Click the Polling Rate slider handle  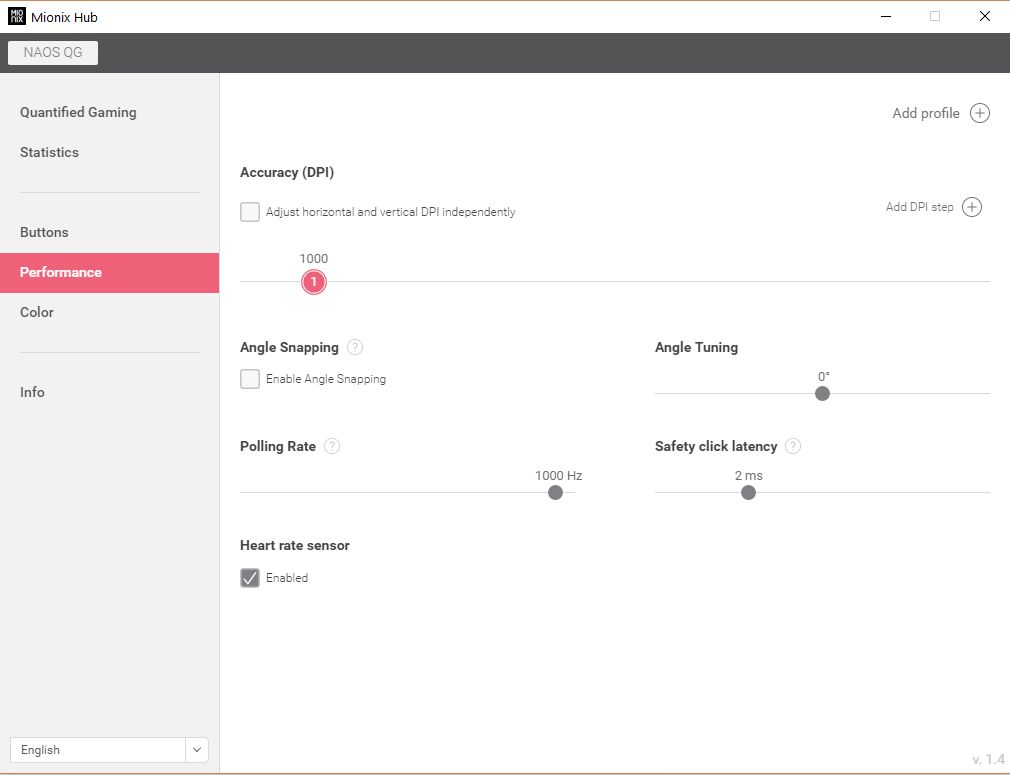555,493
